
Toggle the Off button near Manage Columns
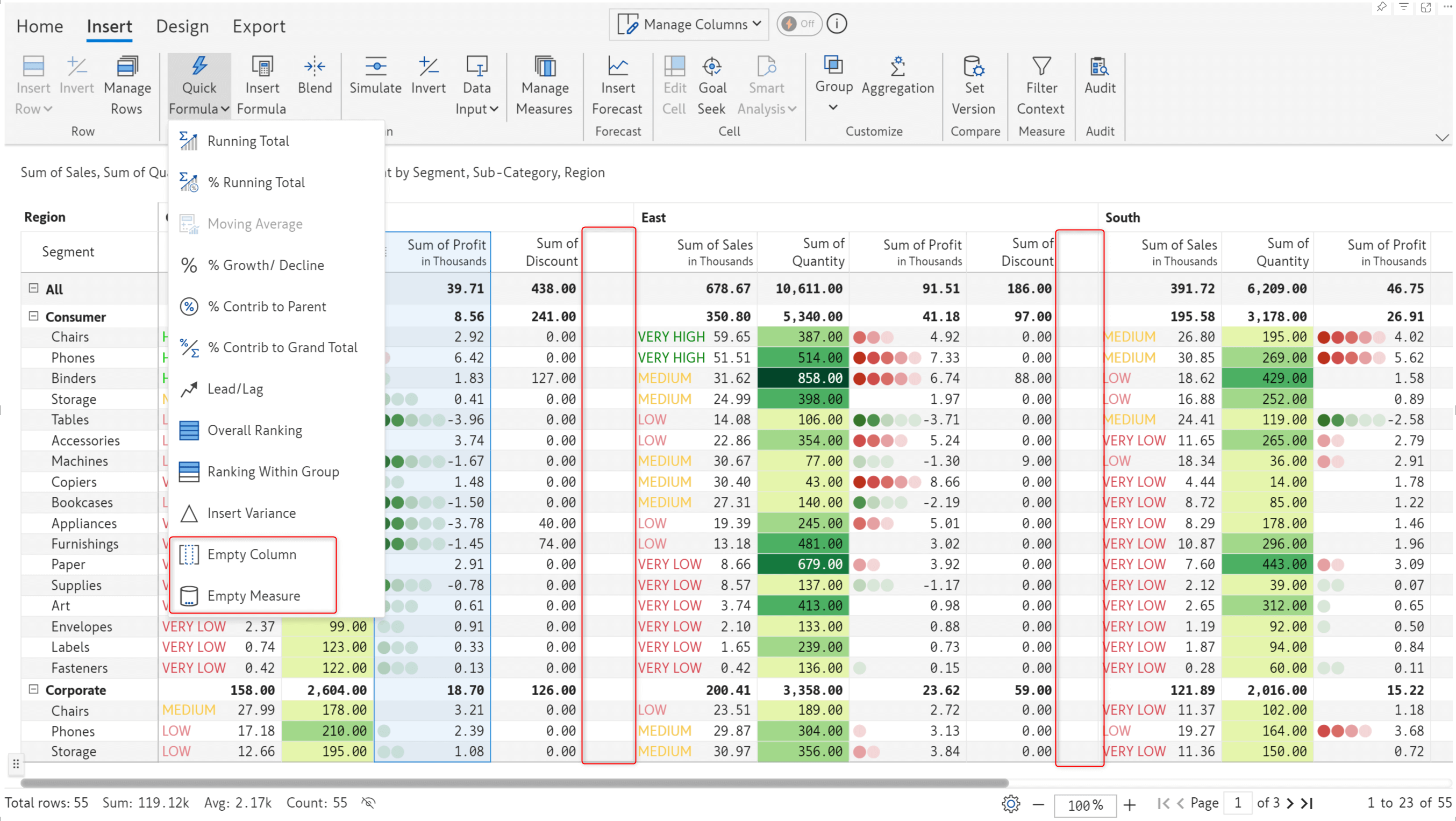pos(800,25)
